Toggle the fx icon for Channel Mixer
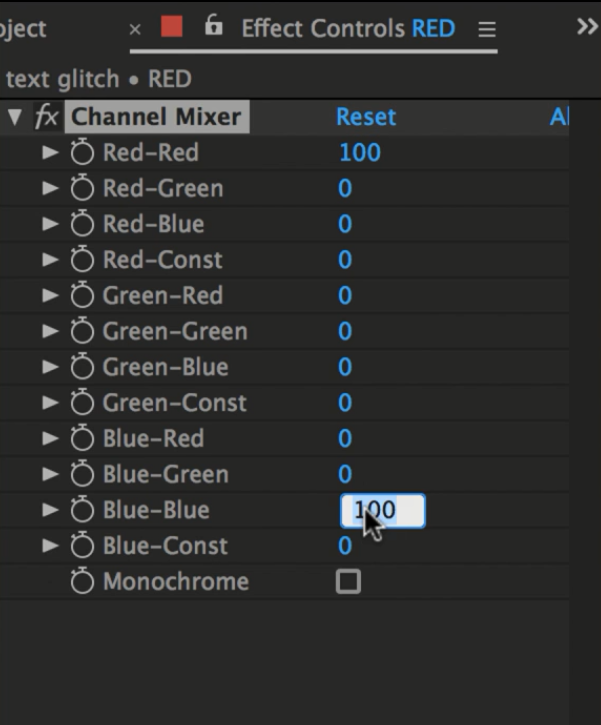 tap(47, 116)
